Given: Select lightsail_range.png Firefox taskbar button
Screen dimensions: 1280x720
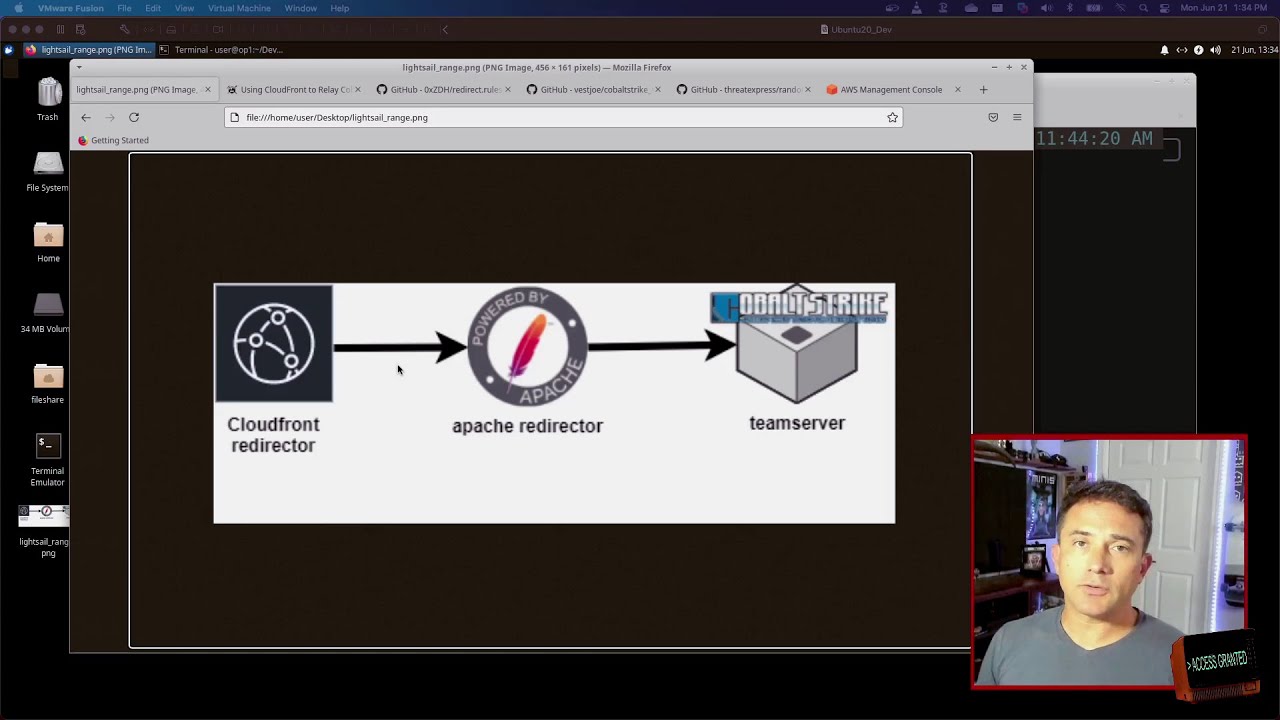Looking at the screenshot, I should pyautogui.click(x=88, y=49).
